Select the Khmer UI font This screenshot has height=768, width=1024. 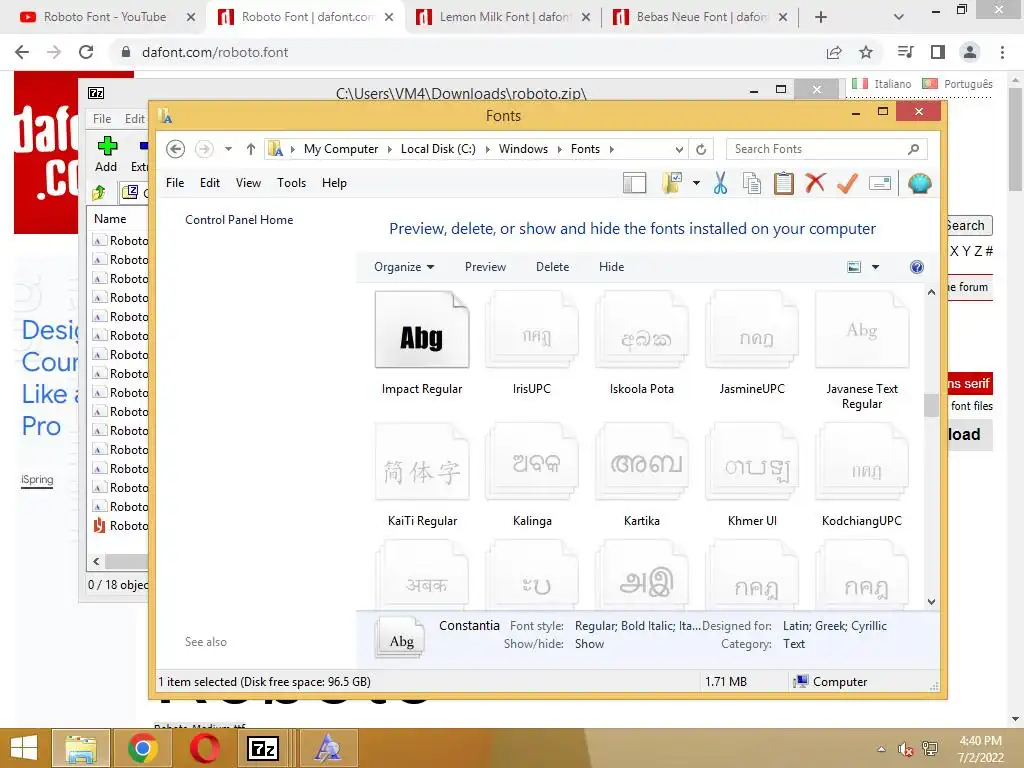[x=752, y=475]
